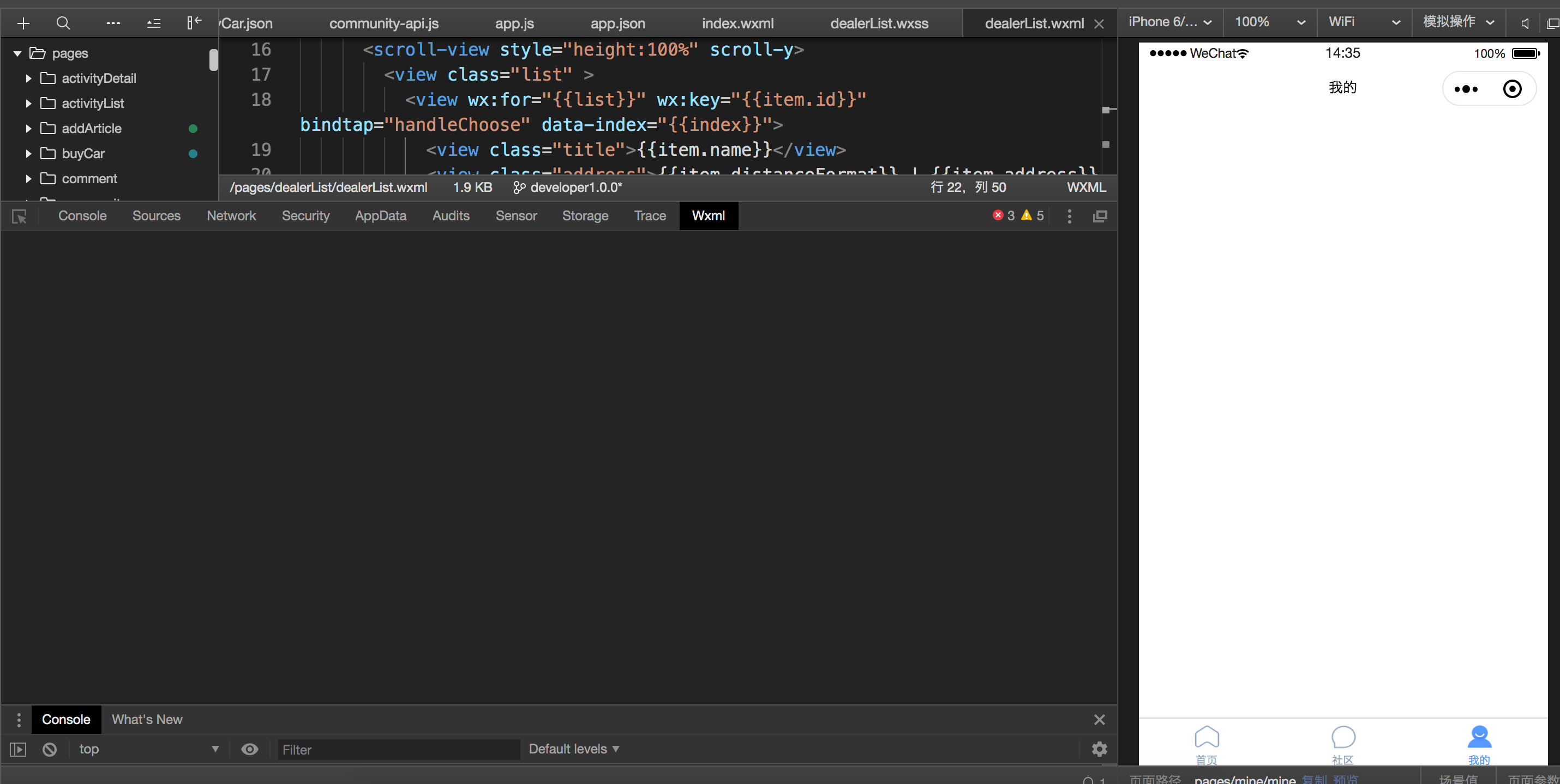Toggle live expression eye icon

(x=249, y=750)
